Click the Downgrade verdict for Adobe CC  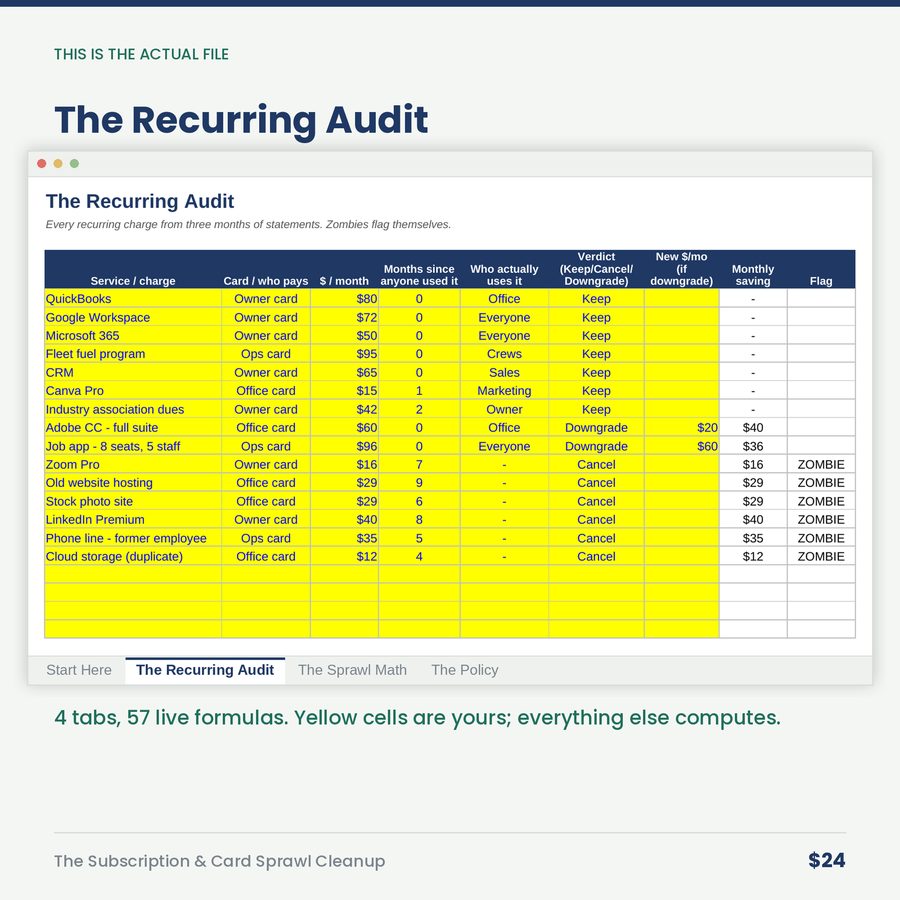[596, 427]
